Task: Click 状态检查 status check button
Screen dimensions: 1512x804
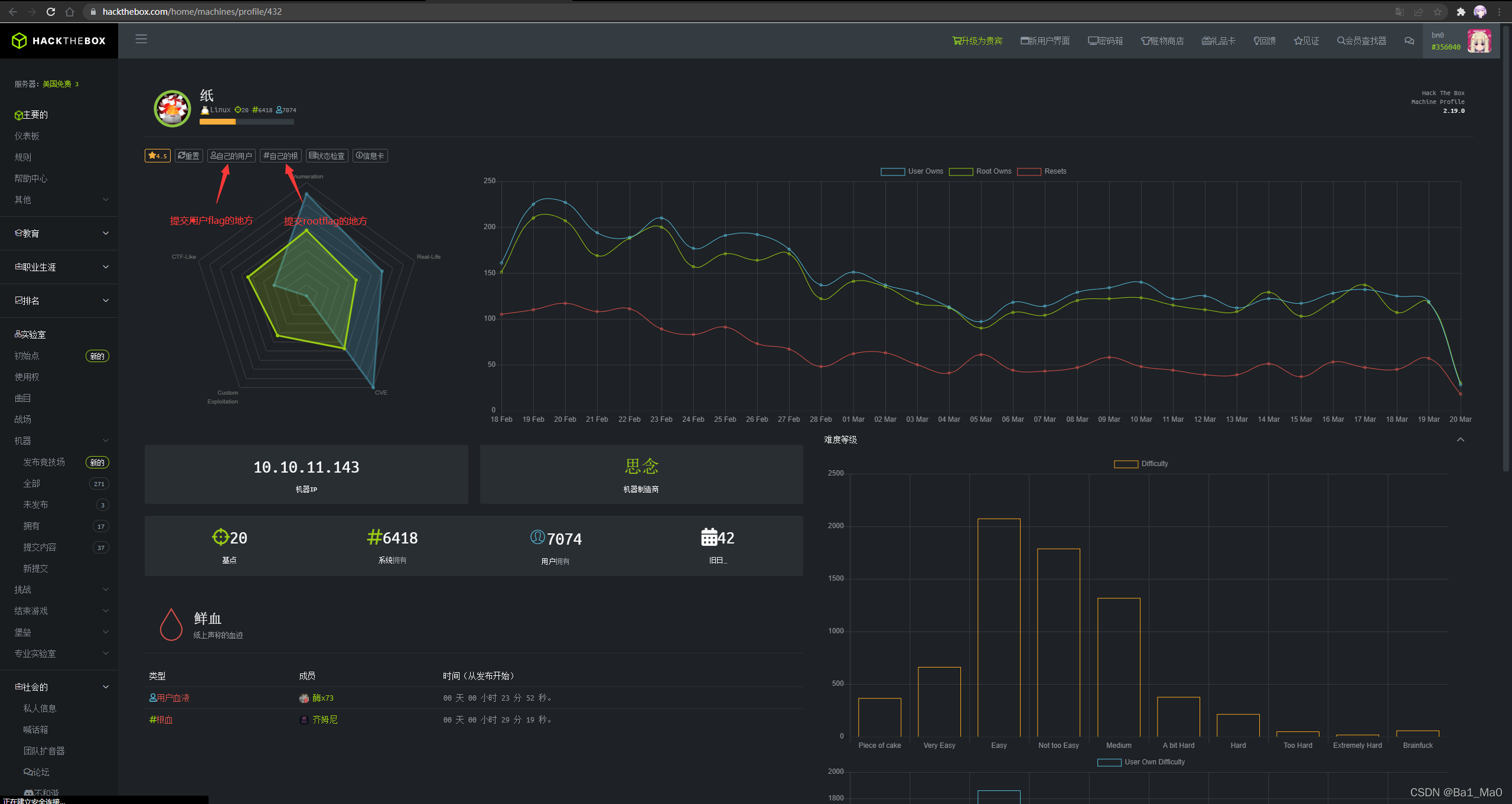Action: pyautogui.click(x=327, y=156)
